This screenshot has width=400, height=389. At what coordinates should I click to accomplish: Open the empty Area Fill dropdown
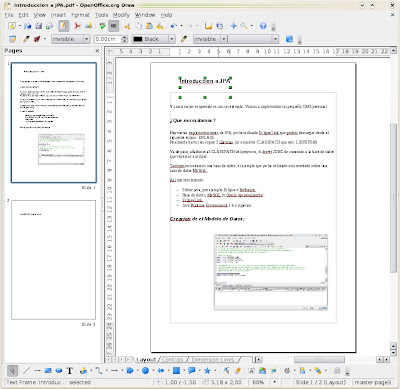(x=253, y=39)
